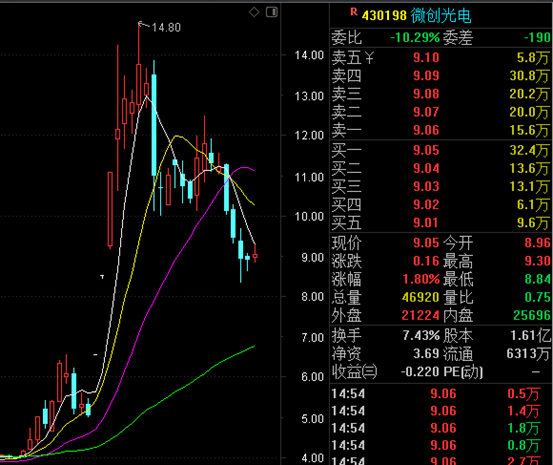
Task: Click the latest red candlestick near 9.00
Action: click(x=255, y=255)
